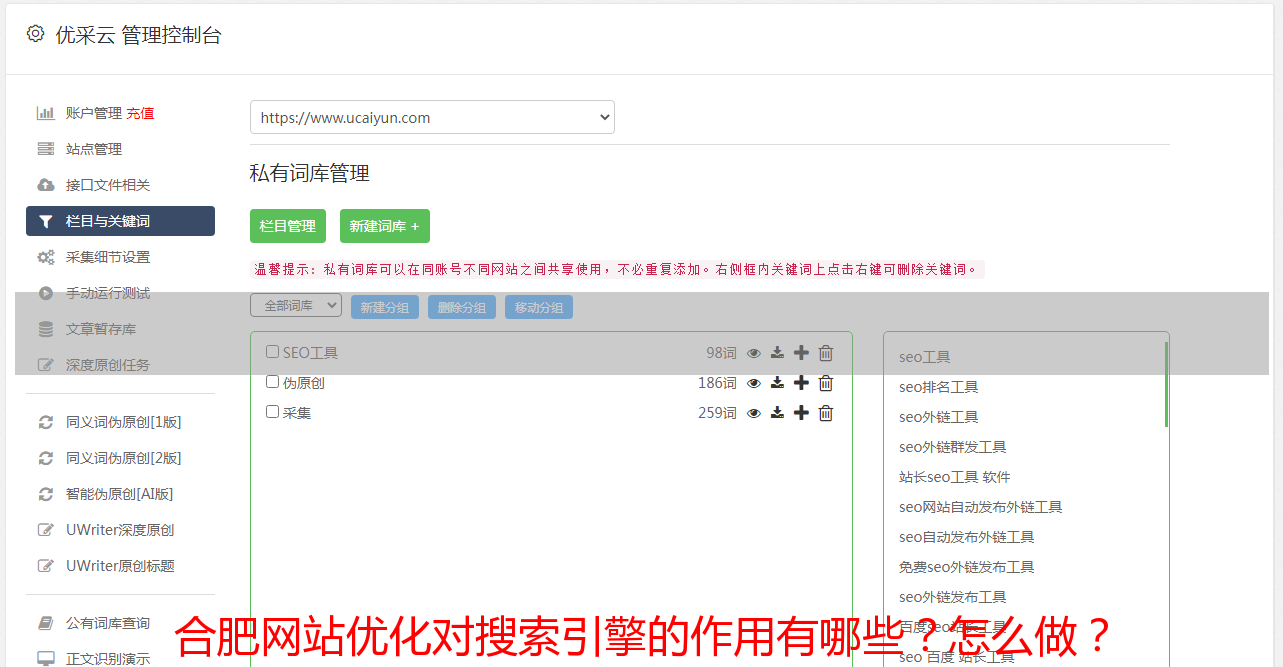This screenshot has height=667, width=1283.
Task: Check the 伪原创 library checkbox
Action: click(x=272, y=382)
